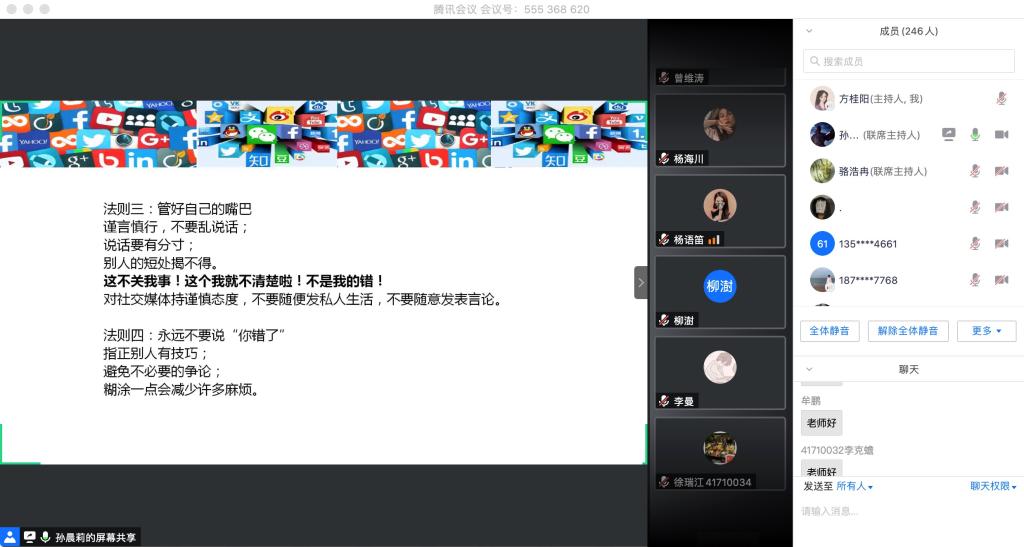This screenshot has height=547, width=1024.
Task: Select 李曼 video tile avatar
Action: tap(720, 367)
